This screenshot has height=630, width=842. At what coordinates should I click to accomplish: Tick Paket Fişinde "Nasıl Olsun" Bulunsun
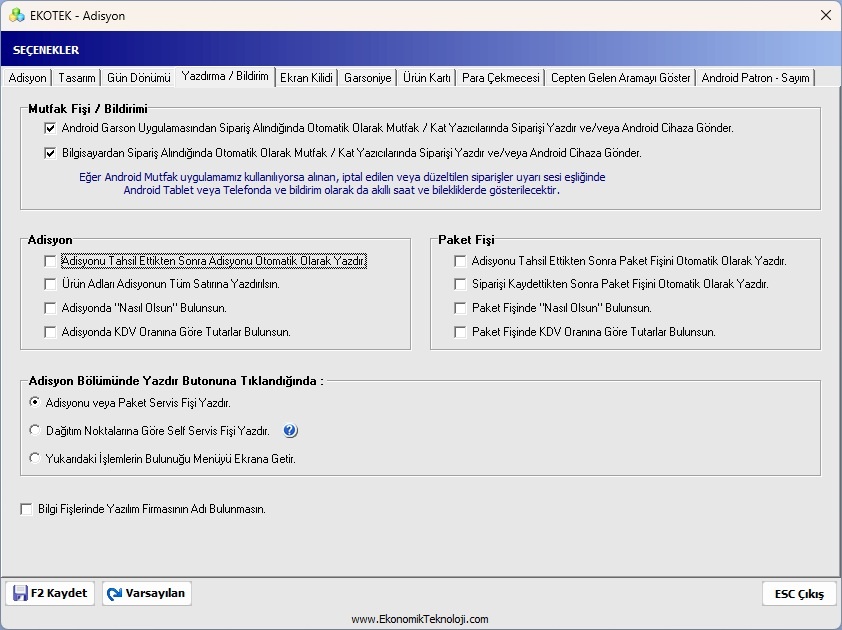click(460, 308)
